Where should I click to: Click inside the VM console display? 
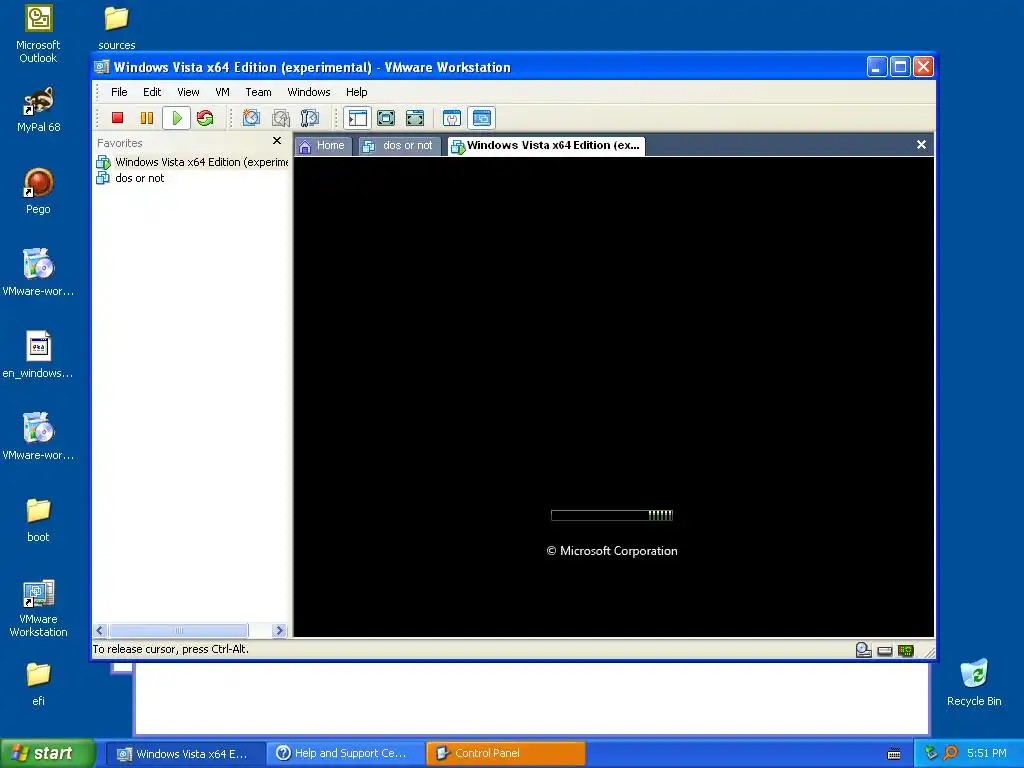click(614, 396)
